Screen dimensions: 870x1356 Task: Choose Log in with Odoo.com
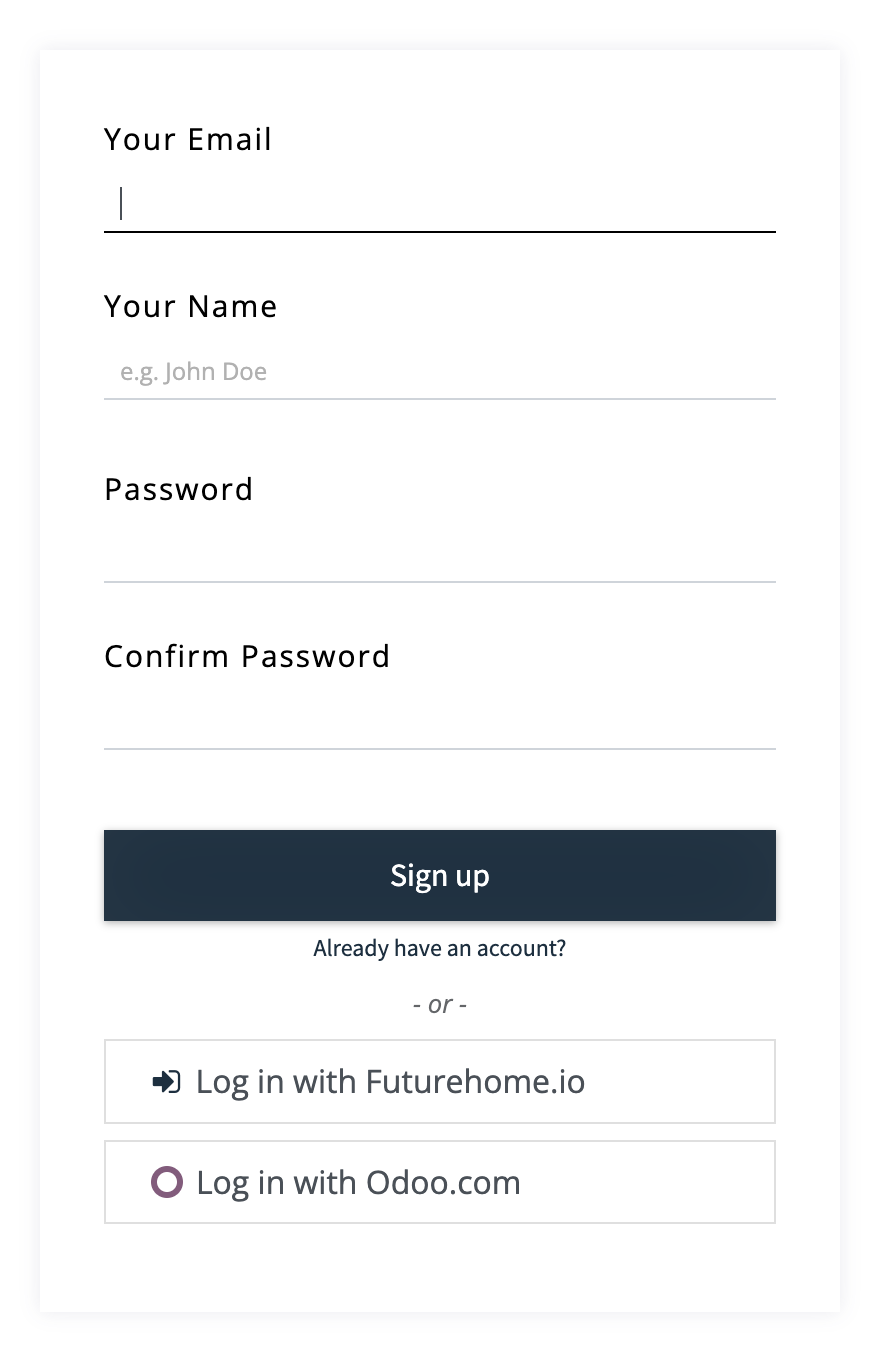440,1182
